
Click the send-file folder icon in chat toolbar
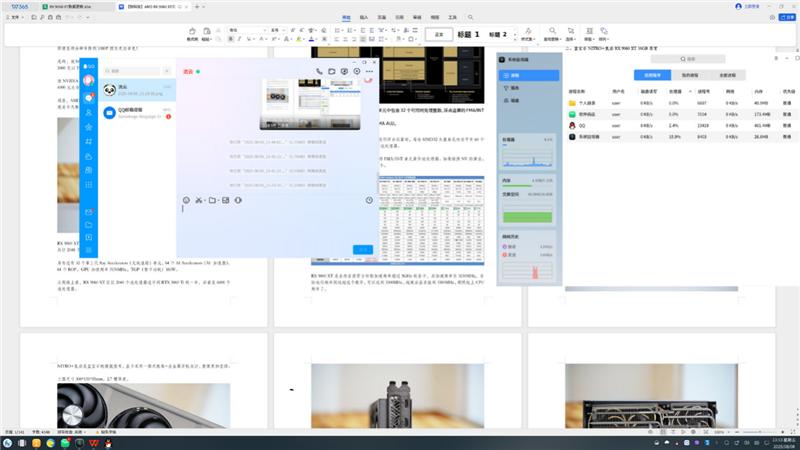coord(212,201)
